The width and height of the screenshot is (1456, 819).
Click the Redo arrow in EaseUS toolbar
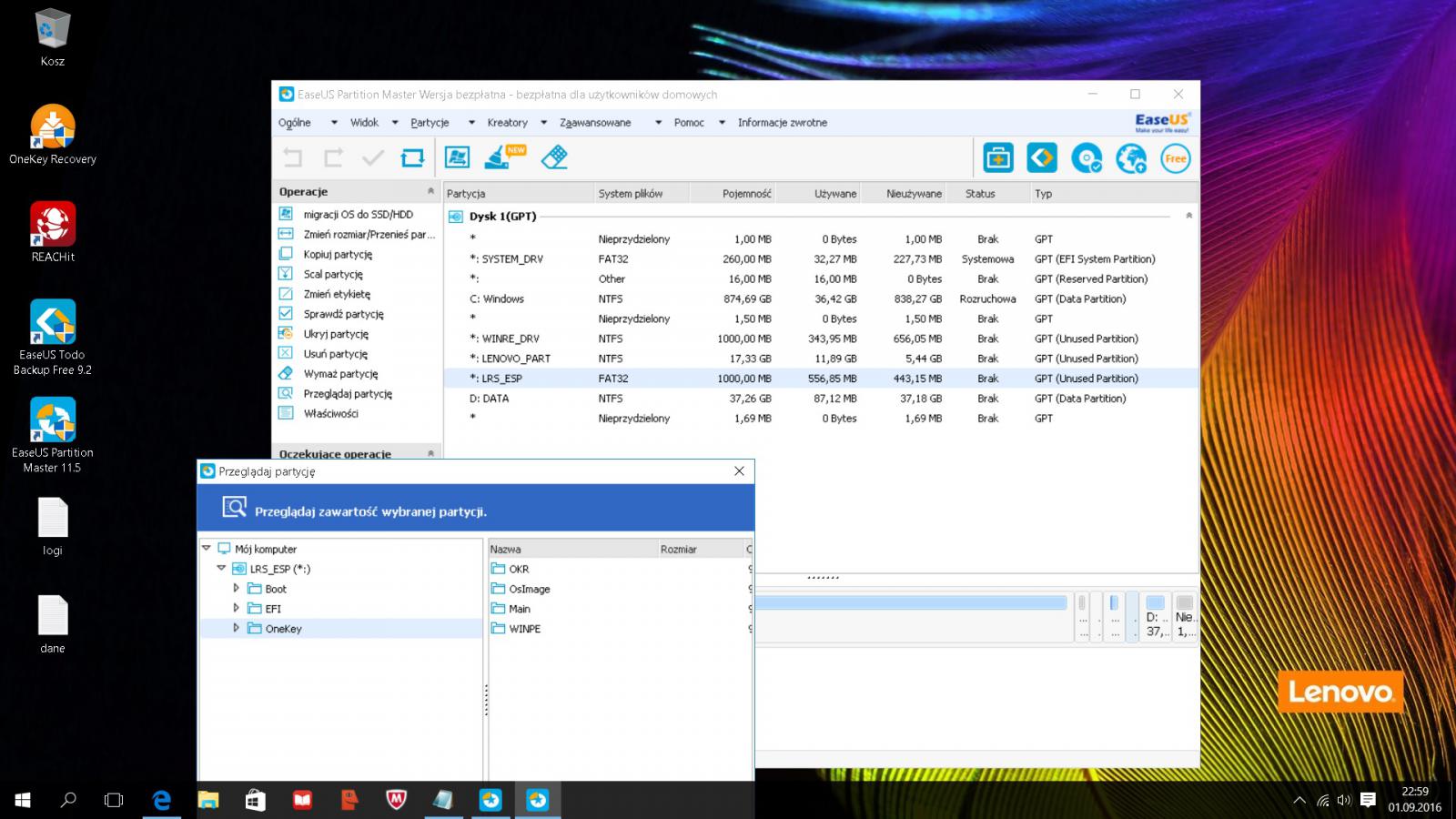pyautogui.click(x=333, y=157)
